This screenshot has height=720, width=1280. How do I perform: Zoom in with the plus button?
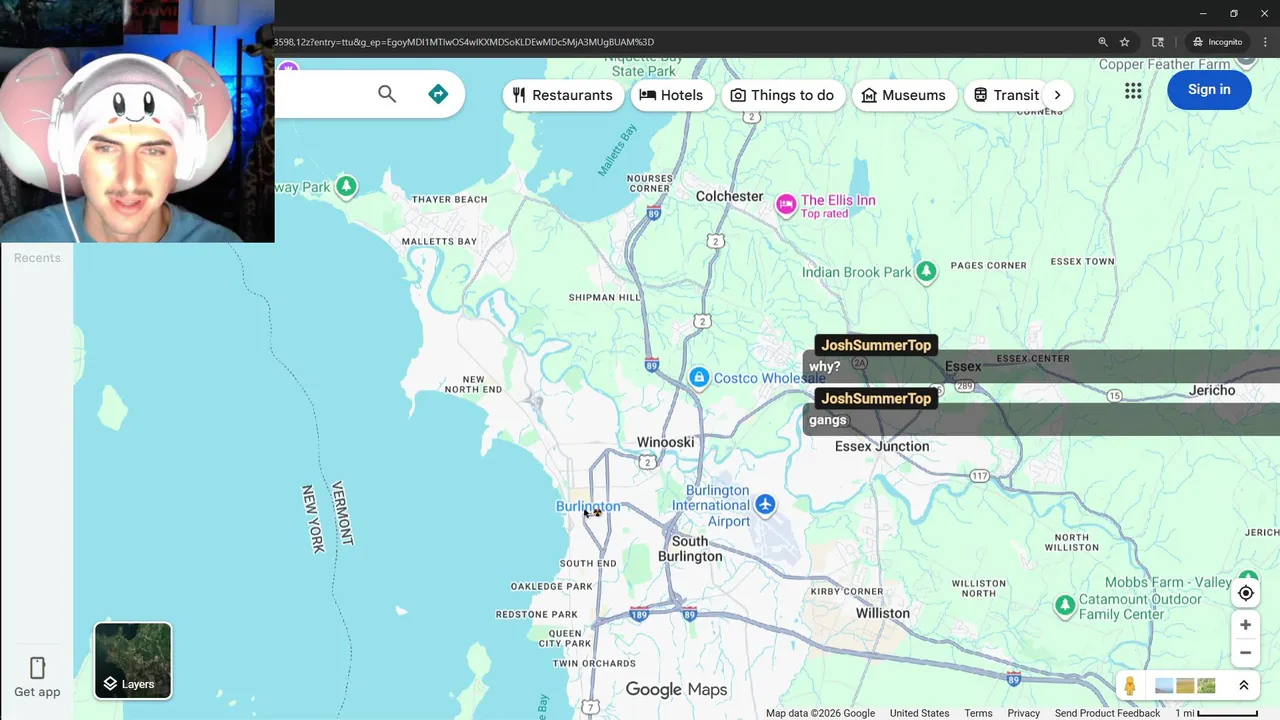pos(1245,625)
